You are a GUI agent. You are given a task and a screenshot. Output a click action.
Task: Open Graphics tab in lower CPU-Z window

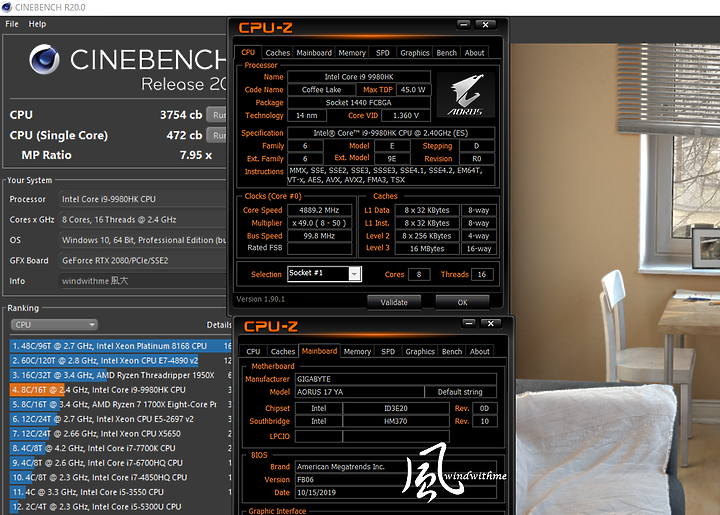tap(420, 351)
